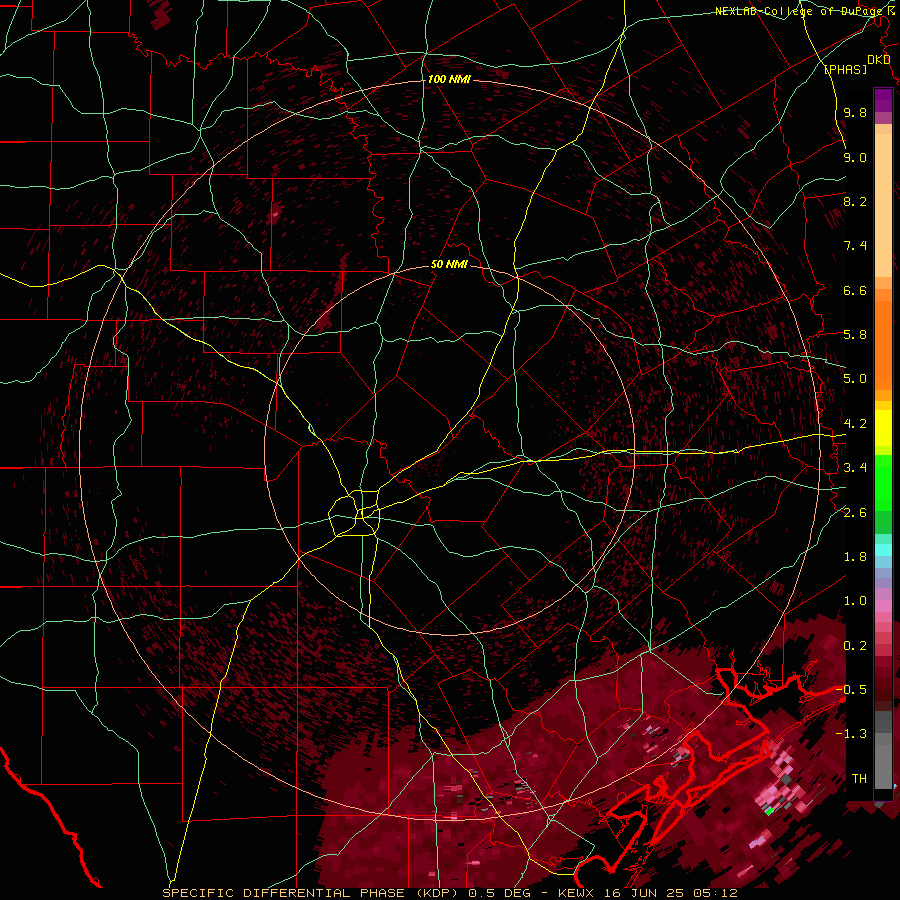Viewport: 900px width, 900px height.
Task: Click the 5.8 value on the color scale
Action: click(x=855, y=335)
